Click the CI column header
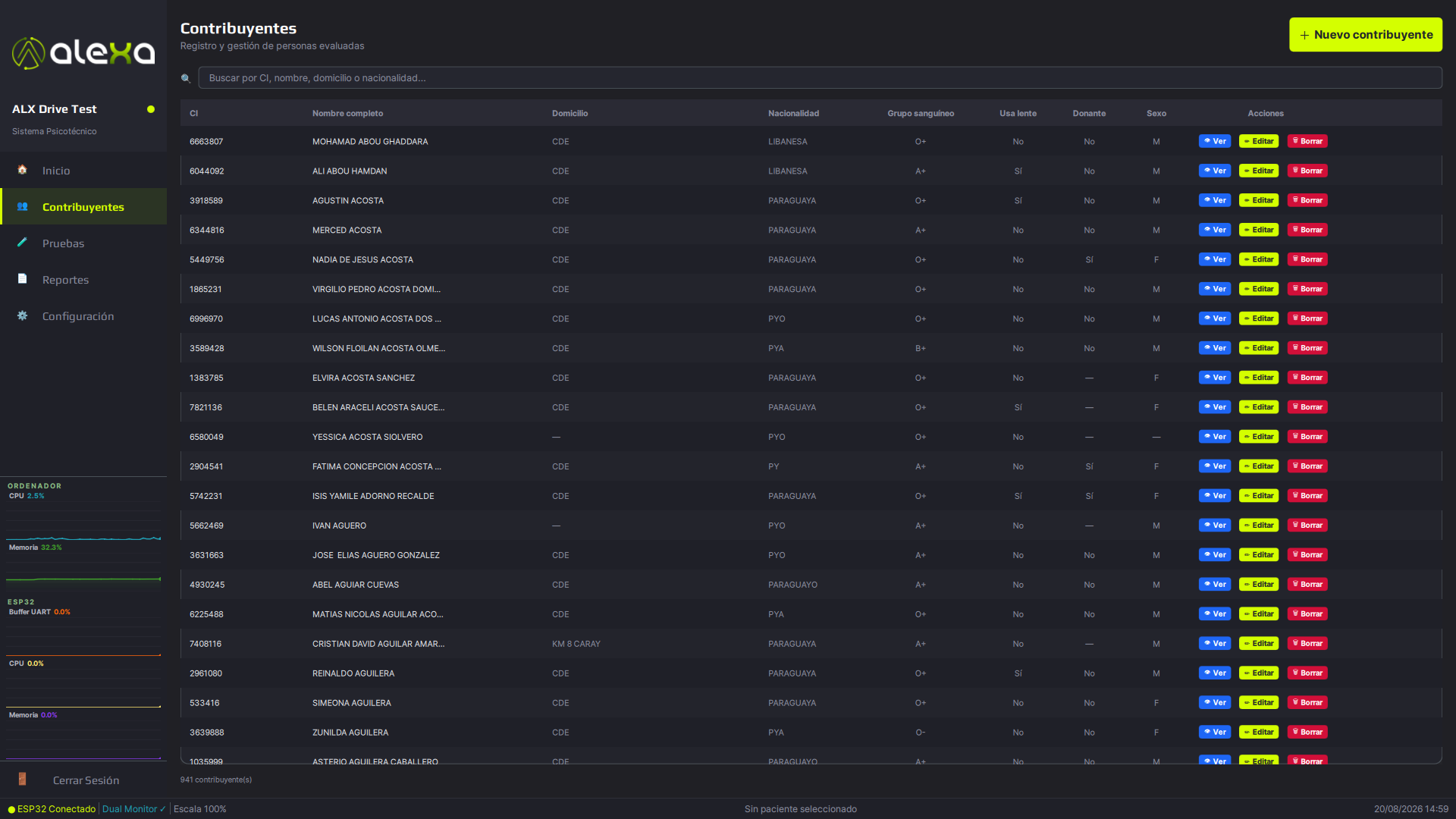 [193, 114]
